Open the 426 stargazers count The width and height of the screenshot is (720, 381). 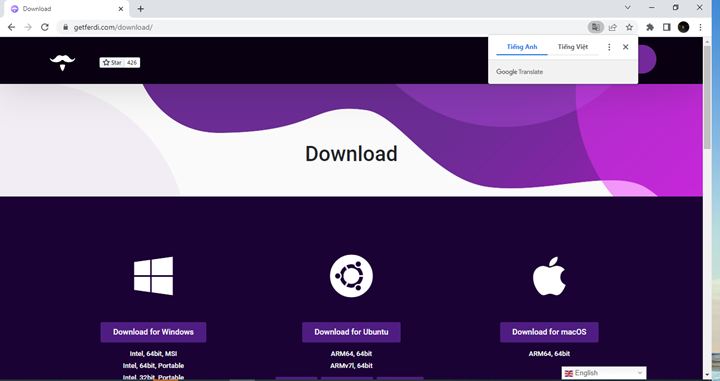132,62
